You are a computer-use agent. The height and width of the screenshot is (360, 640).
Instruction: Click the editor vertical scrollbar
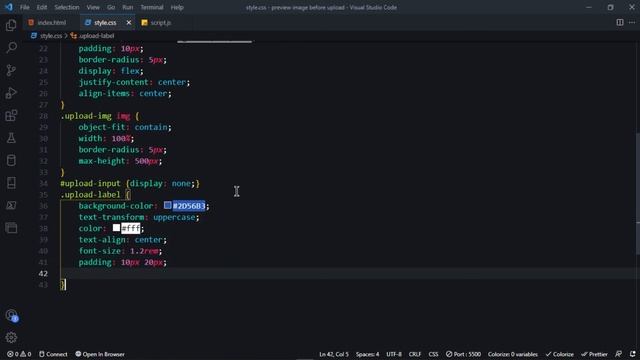(x=637, y=194)
